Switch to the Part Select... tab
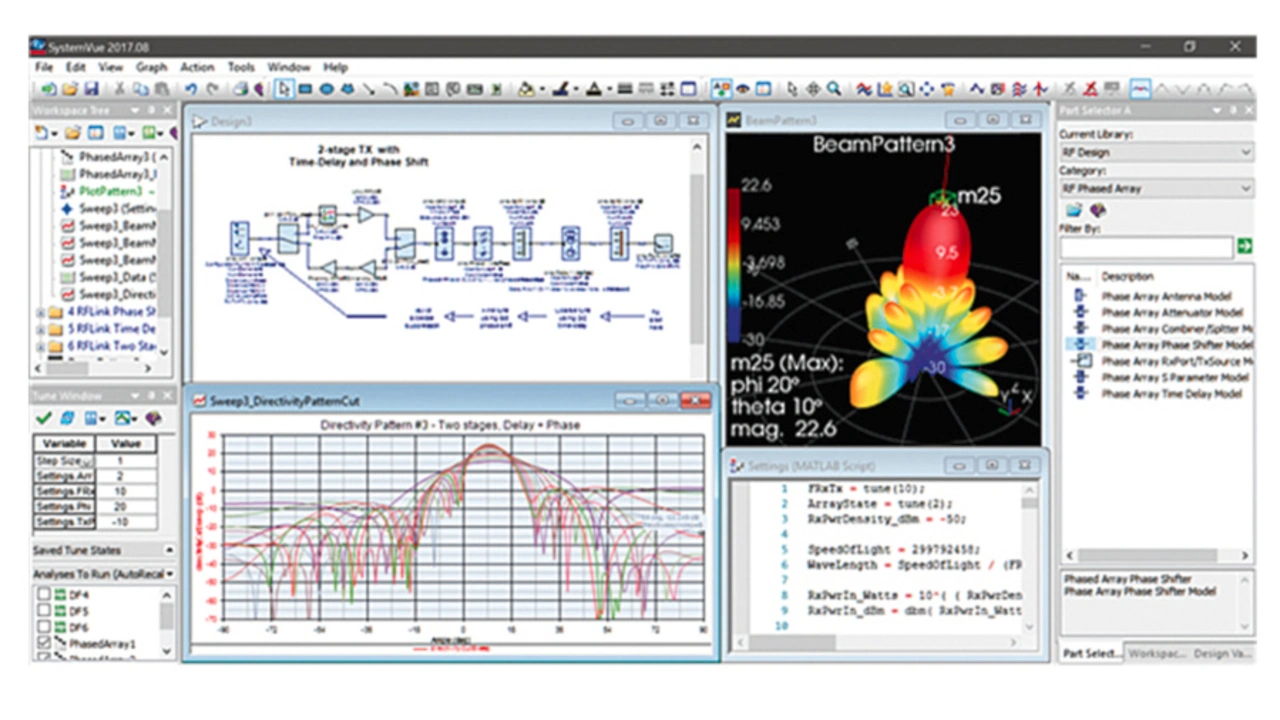Viewport: 1280px width, 720px height. [x=1091, y=653]
